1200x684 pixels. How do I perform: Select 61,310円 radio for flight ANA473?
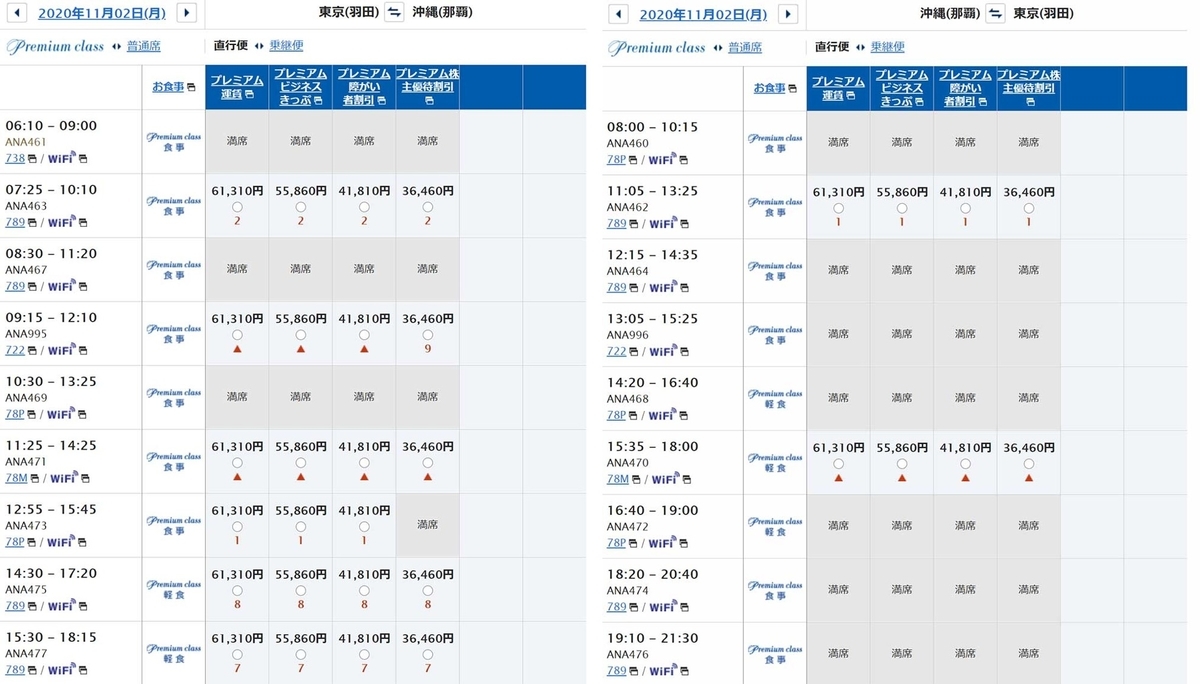pyautogui.click(x=237, y=527)
